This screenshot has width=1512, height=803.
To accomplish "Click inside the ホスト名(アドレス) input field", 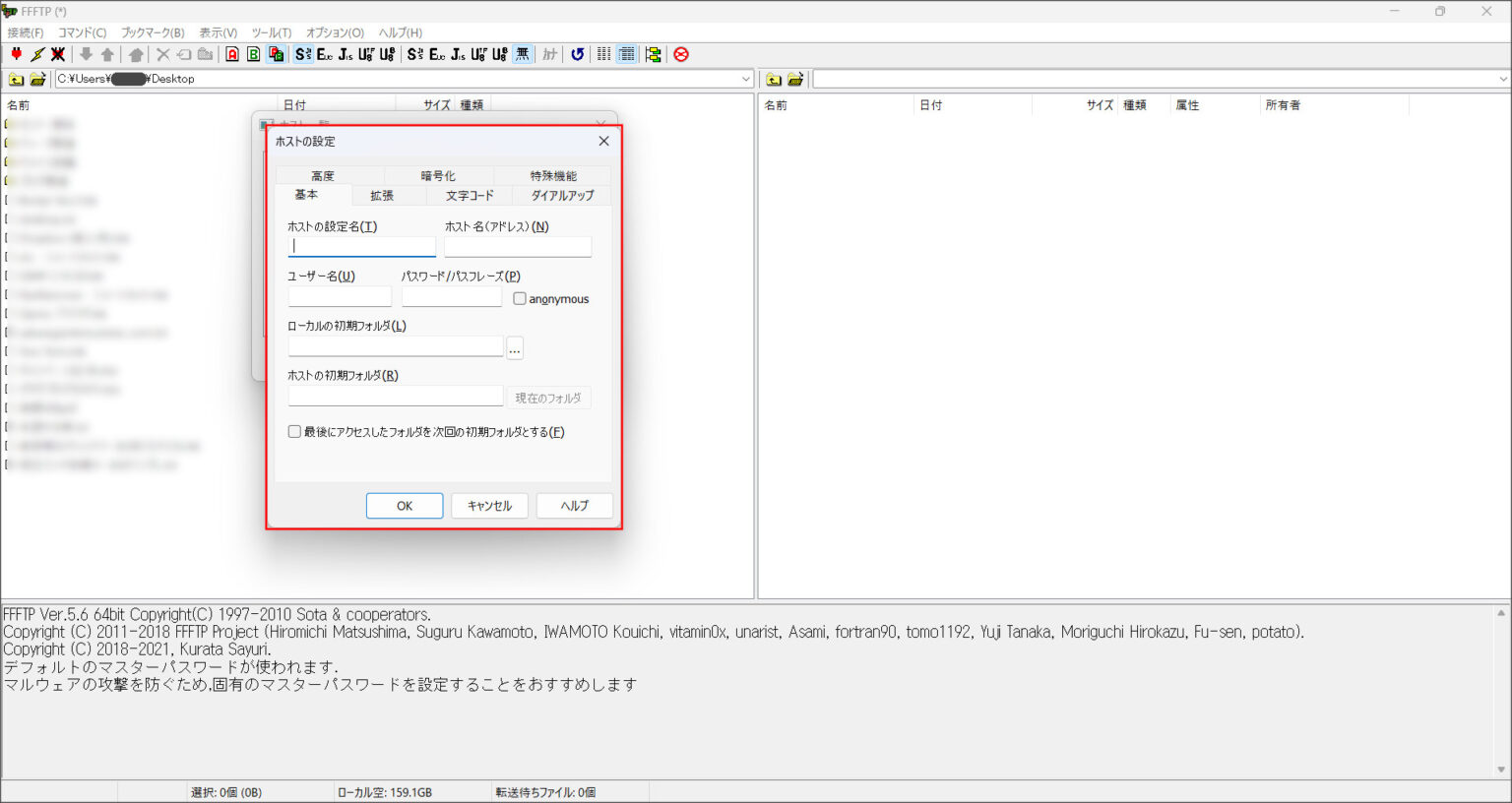I will pyautogui.click(x=518, y=246).
